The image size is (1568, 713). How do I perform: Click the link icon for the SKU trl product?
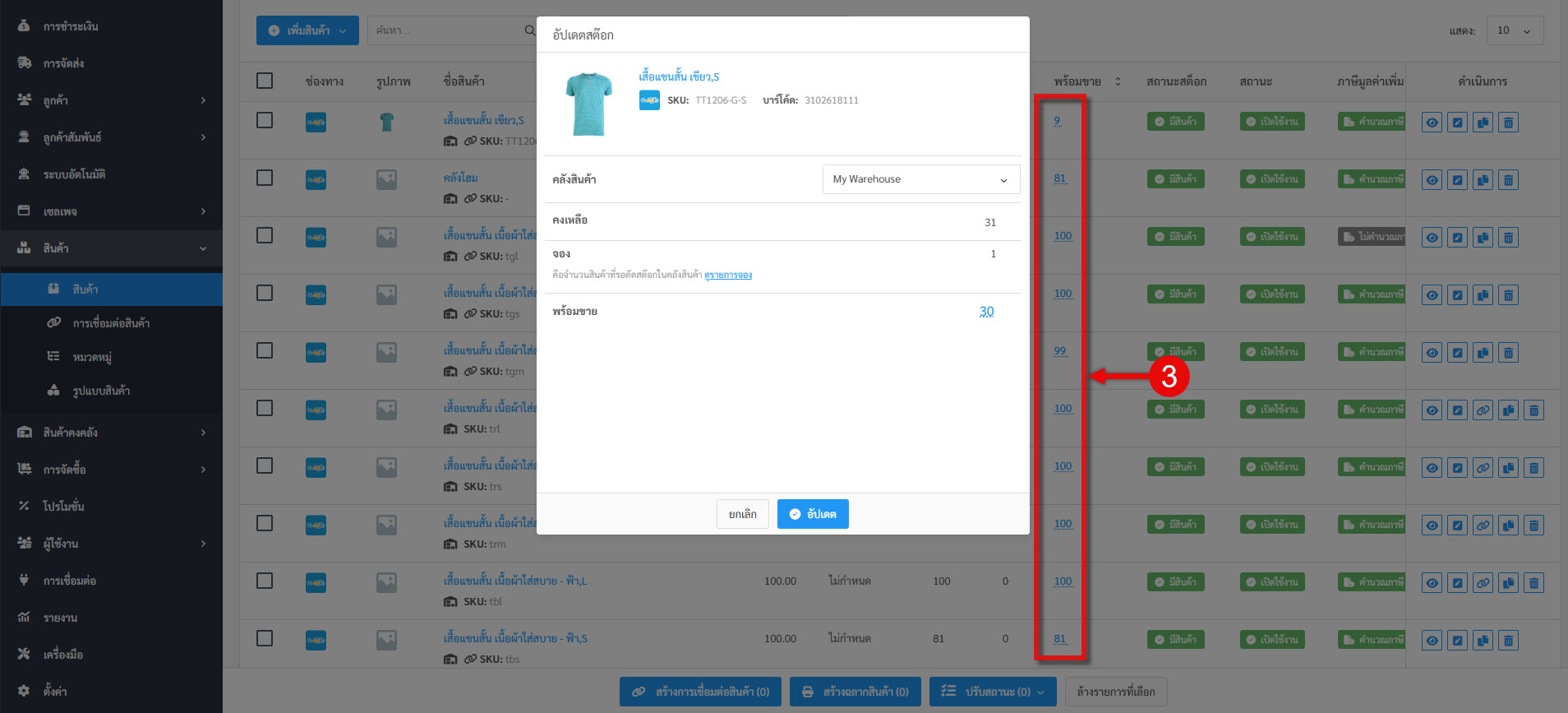pos(1483,410)
